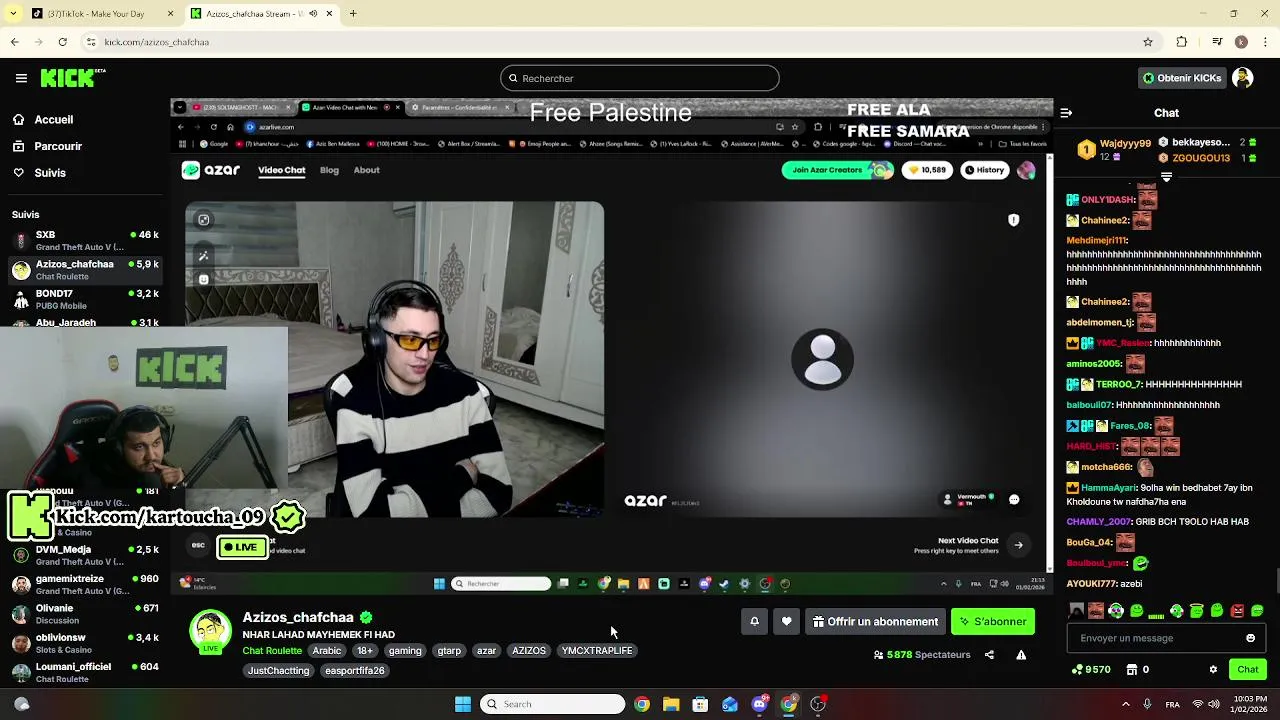Open File Explorer from taskbar
Image resolution: width=1280 pixels, height=720 pixels.
671,704
